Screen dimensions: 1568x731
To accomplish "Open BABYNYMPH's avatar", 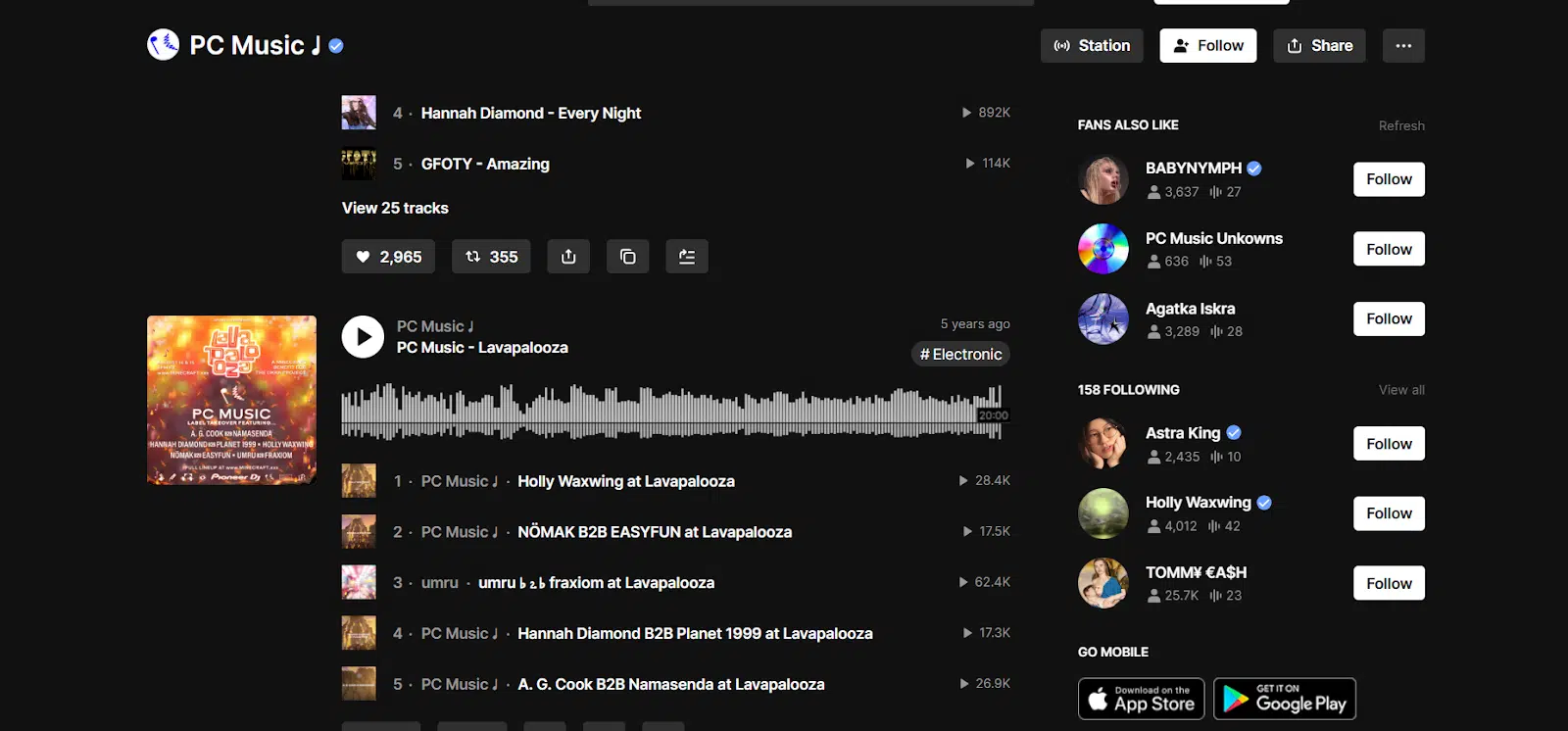I will click(x=1103, y=179).
